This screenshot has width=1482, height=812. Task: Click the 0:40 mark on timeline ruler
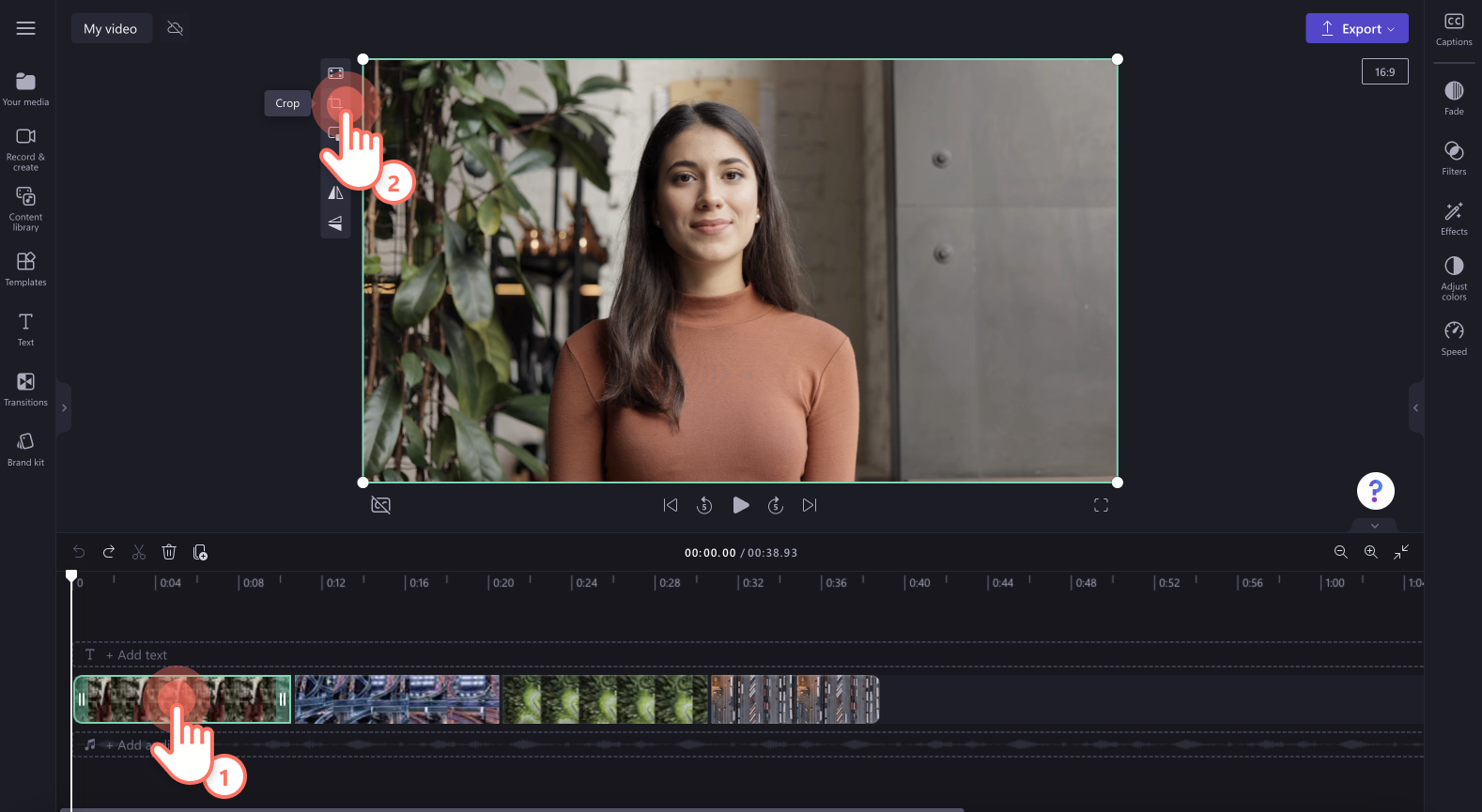[919, 583]
